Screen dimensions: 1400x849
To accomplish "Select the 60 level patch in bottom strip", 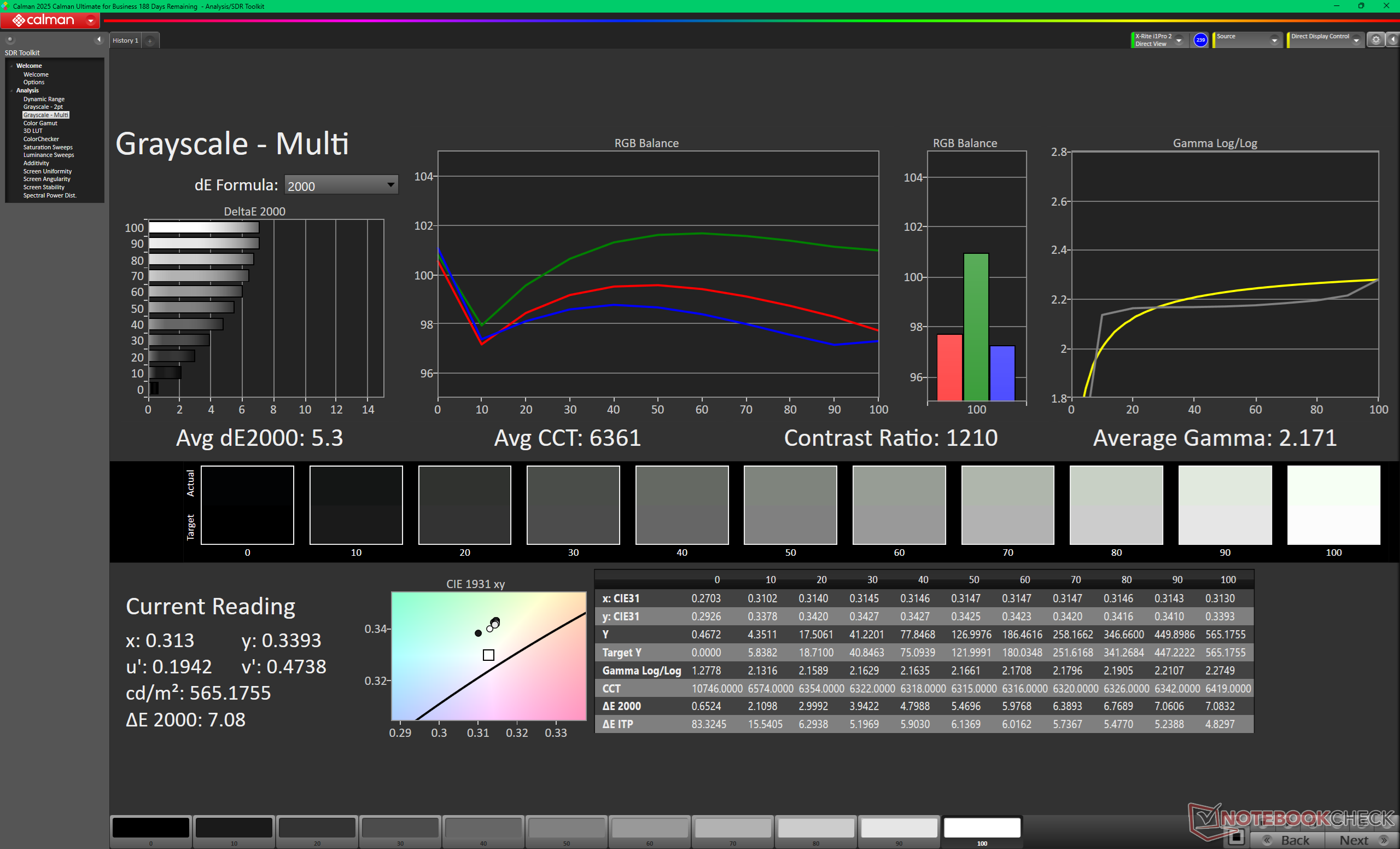I will (650, 831).
